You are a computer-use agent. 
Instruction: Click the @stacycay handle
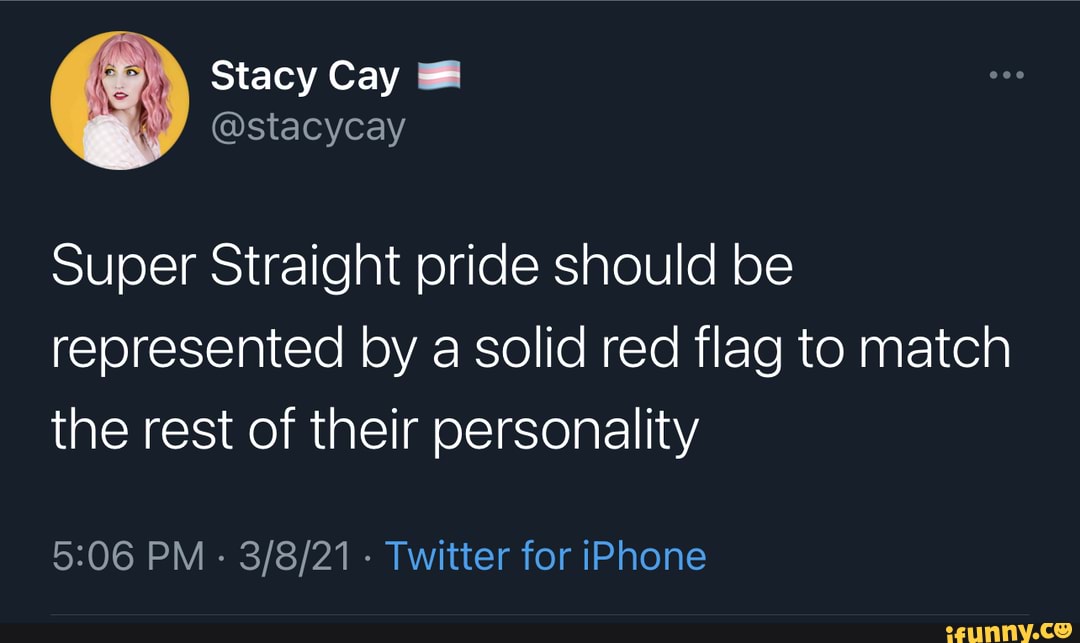point(308,127)
